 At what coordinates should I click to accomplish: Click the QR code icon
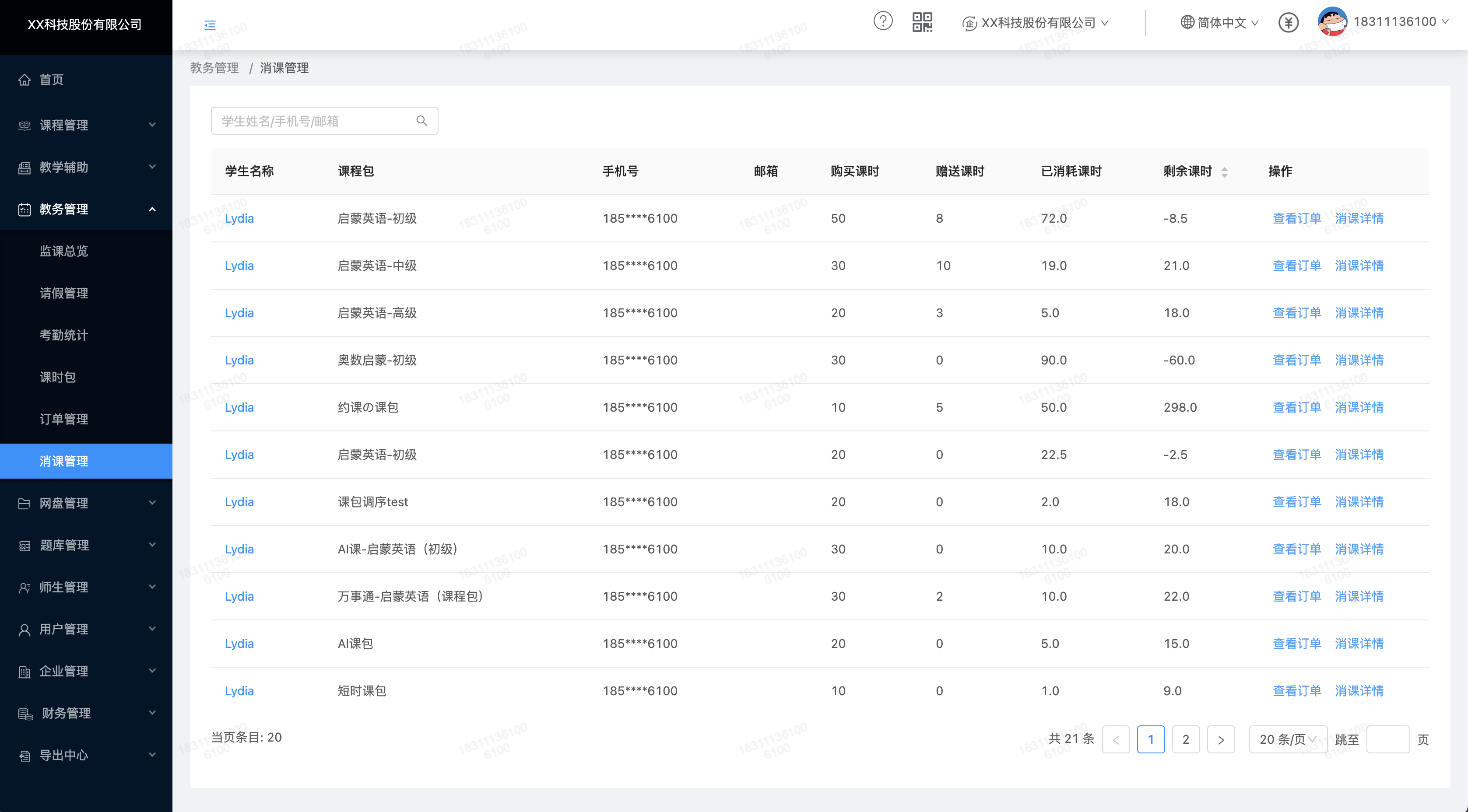(x=922, y=22)
